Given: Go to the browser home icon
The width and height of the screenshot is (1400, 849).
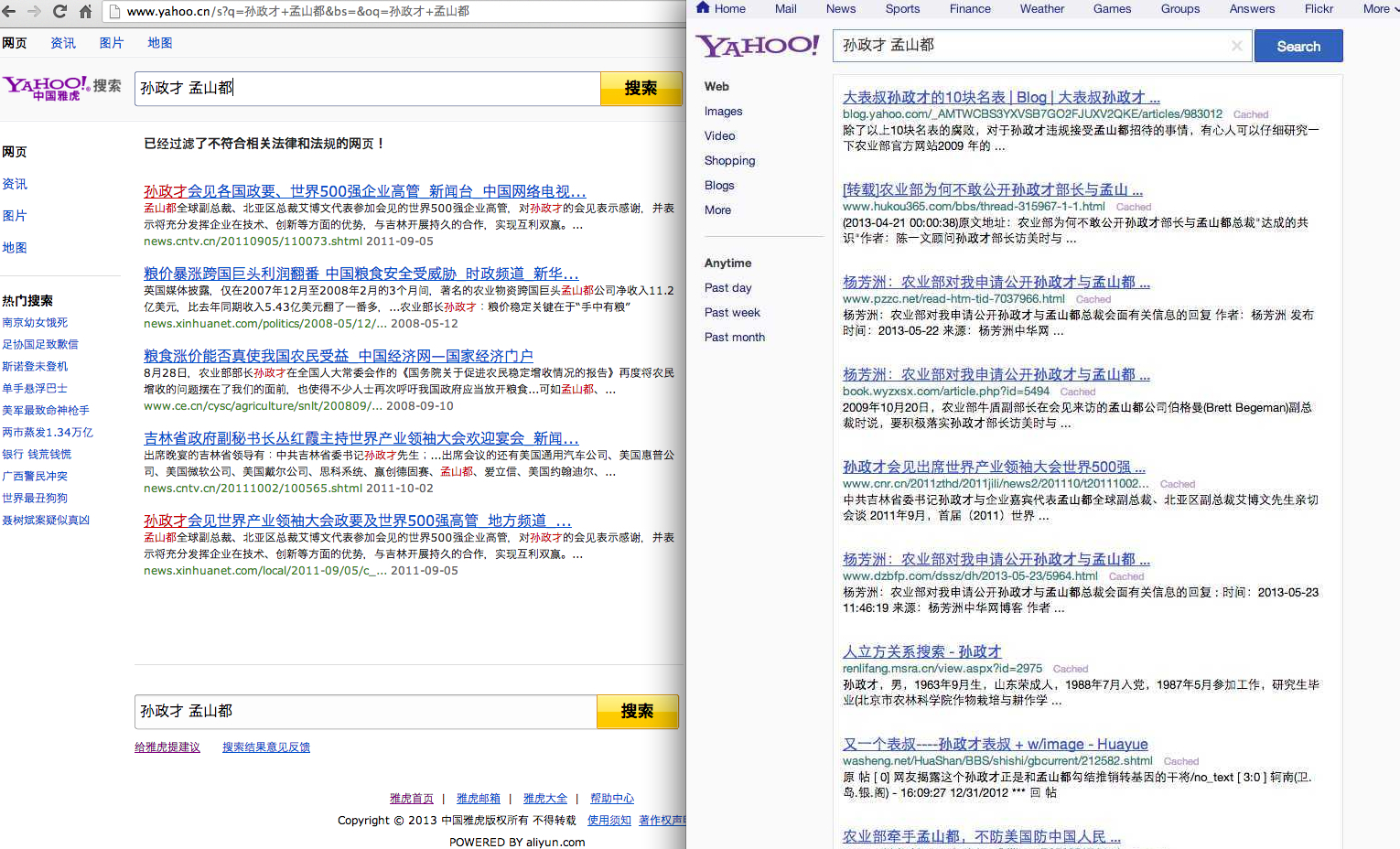Looking at the screenshot, I should 85,11.
